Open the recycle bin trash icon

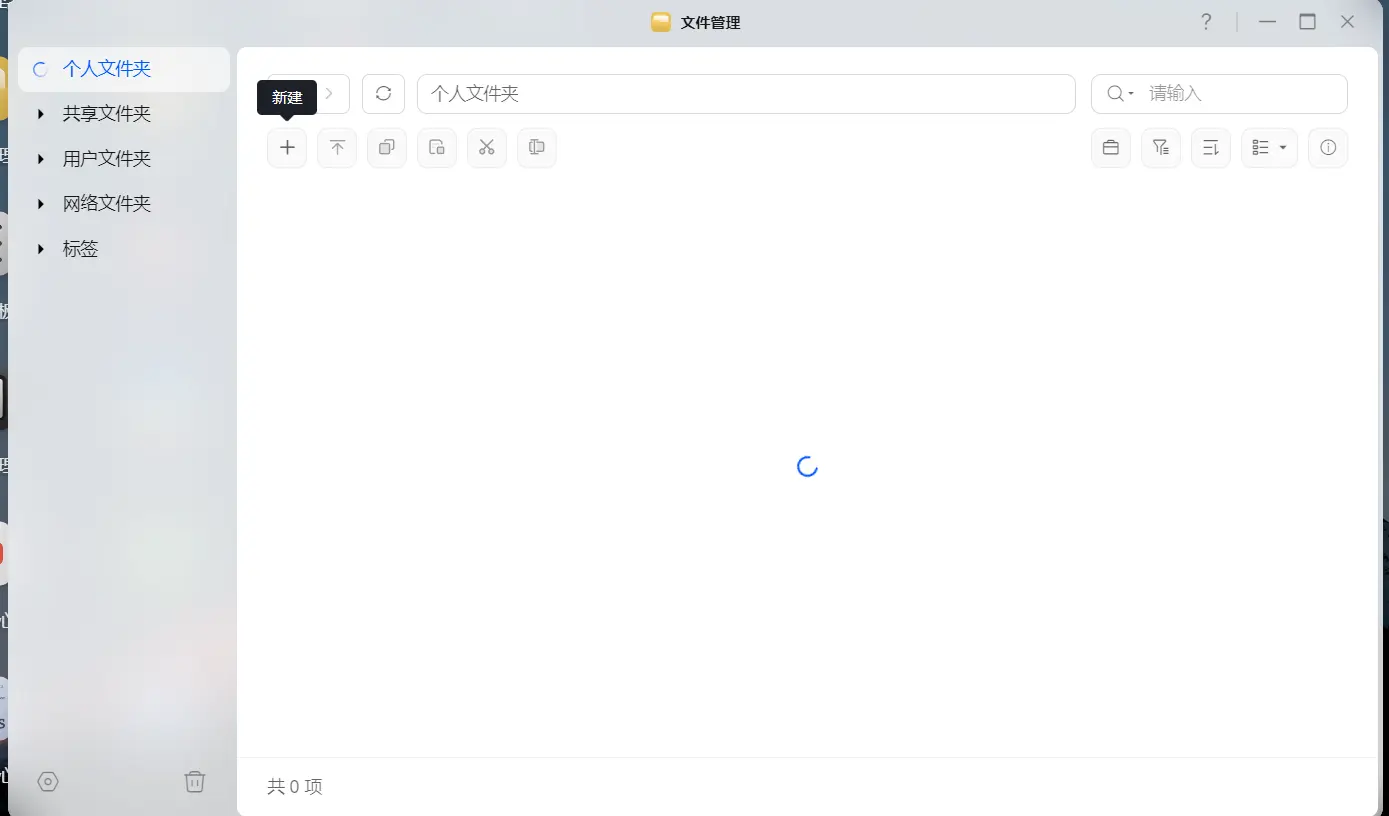[x=195, y=782]
